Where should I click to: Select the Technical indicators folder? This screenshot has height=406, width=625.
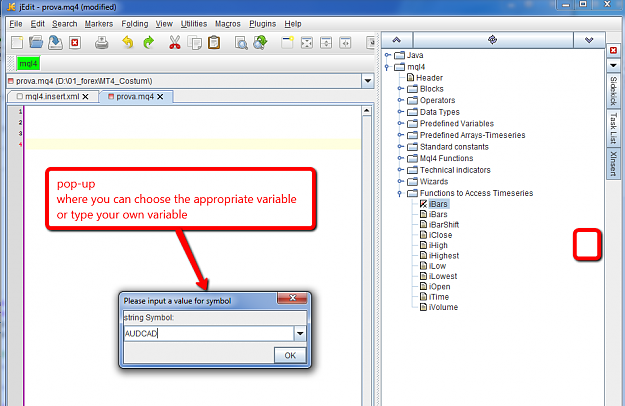coord(448,170)
